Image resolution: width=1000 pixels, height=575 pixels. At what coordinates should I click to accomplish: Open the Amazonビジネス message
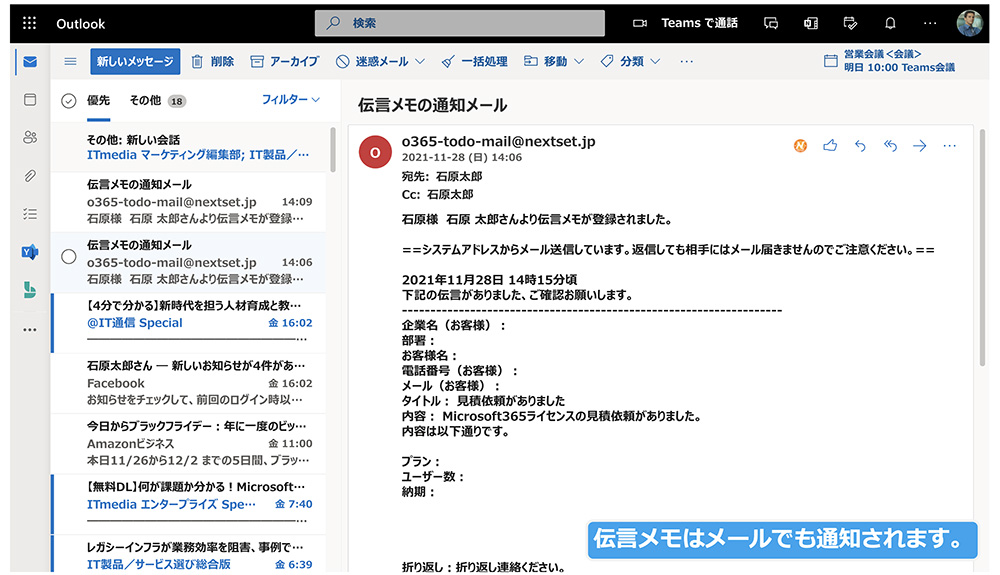(189, 444)
